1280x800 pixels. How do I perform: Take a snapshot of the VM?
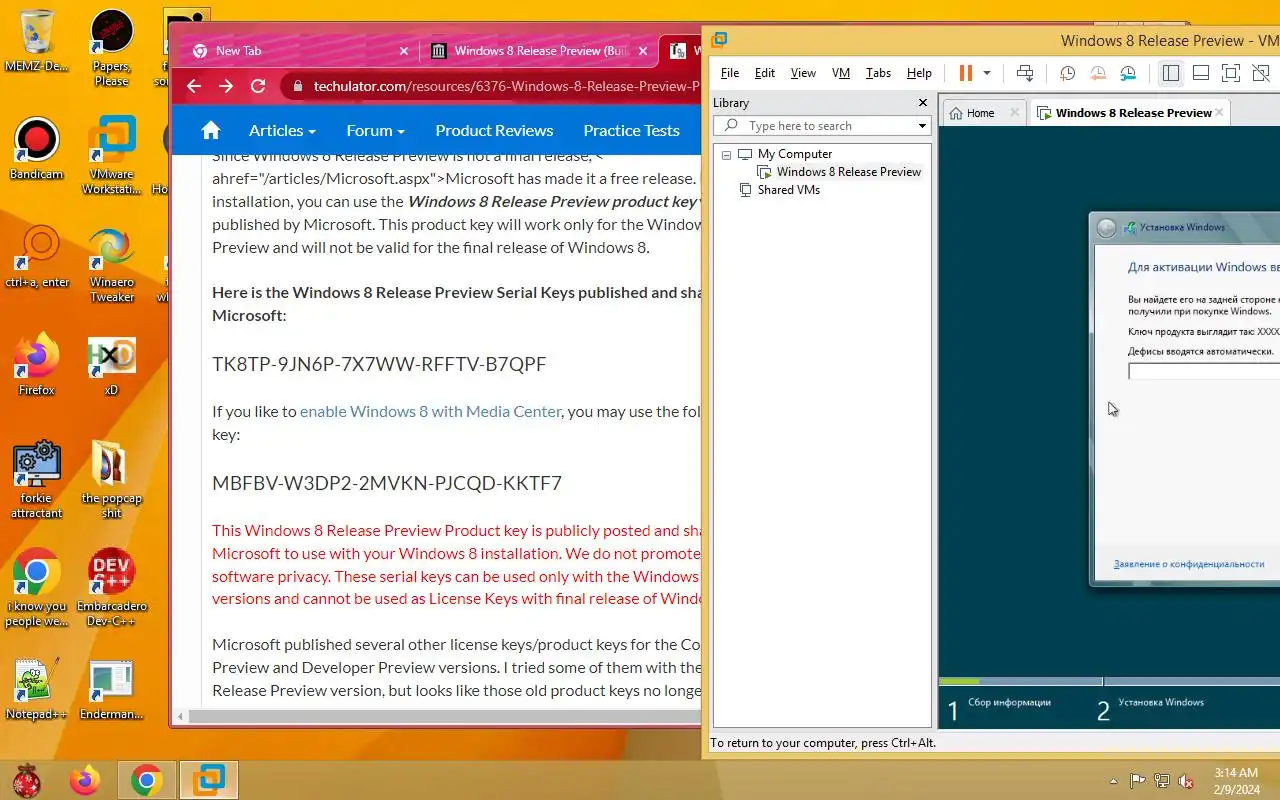1067,73
